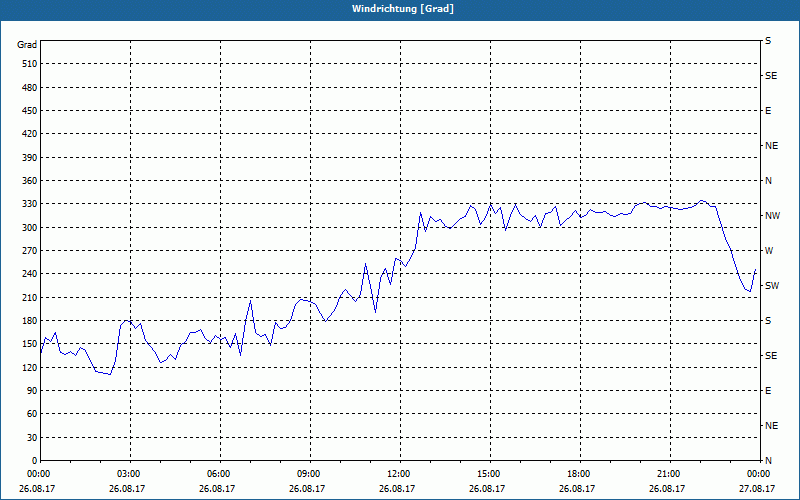Select the 450 value on the left axis
The image size is (800, 500).
point(30,111)
